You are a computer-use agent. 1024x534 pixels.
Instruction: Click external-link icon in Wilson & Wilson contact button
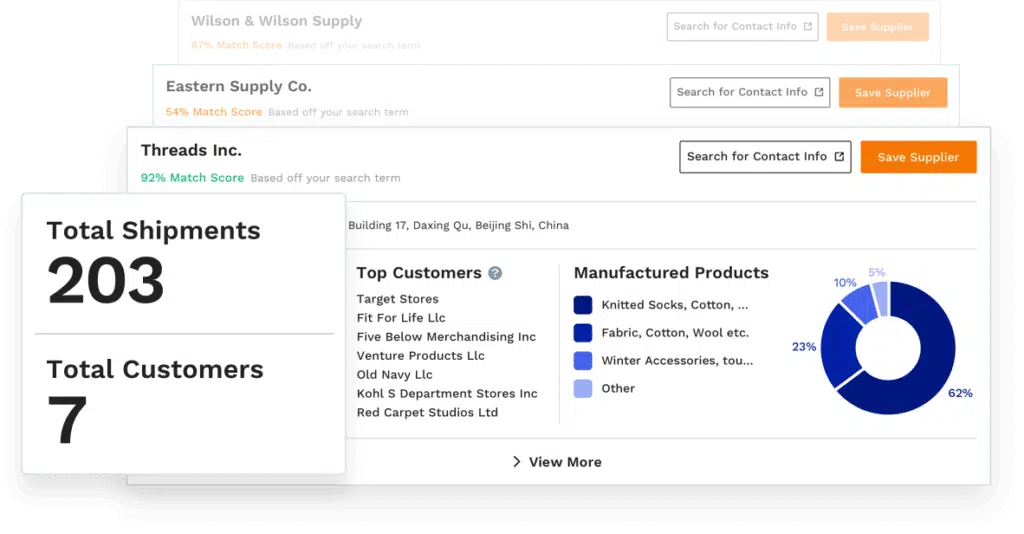click(808, 27)
